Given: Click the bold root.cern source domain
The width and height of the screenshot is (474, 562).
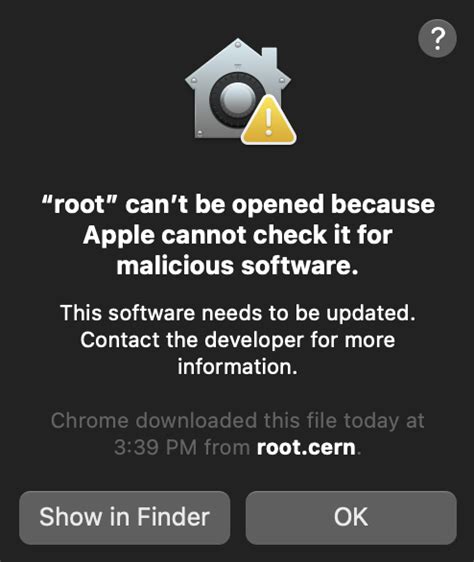Looking at the screenshot, I should (306, 447).
